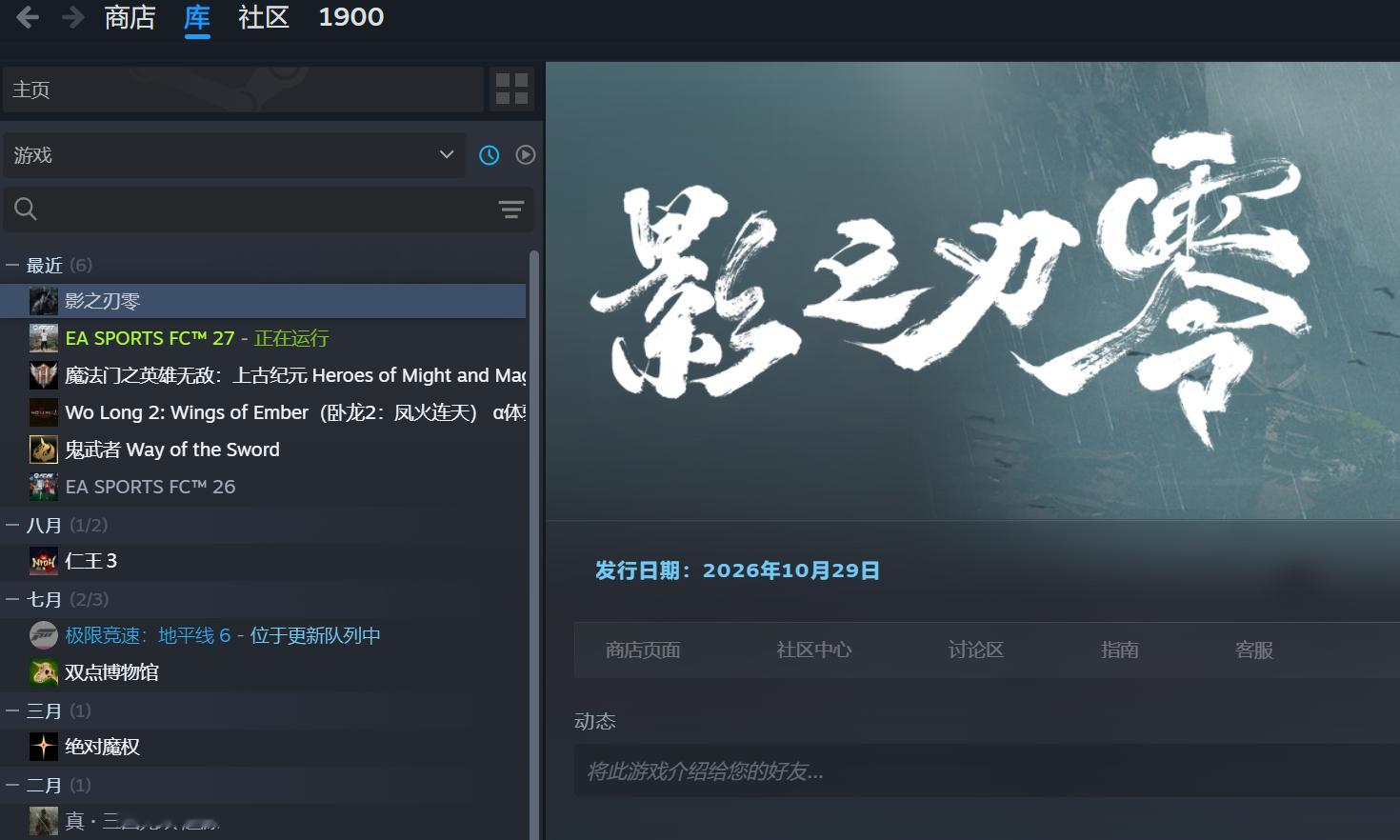
Task: Open the 1900 profile menu
Action: pos(350,17)
